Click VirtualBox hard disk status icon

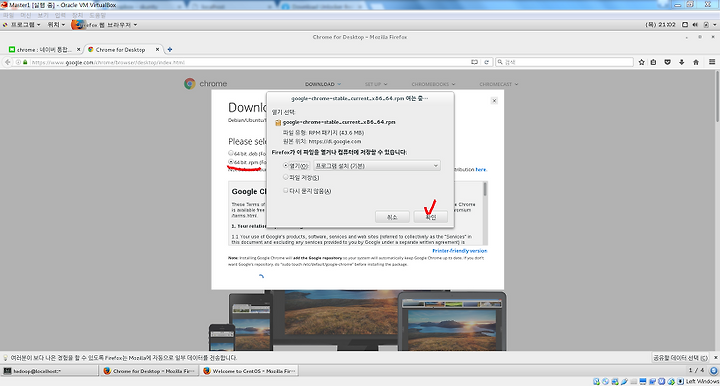[596, 381]
